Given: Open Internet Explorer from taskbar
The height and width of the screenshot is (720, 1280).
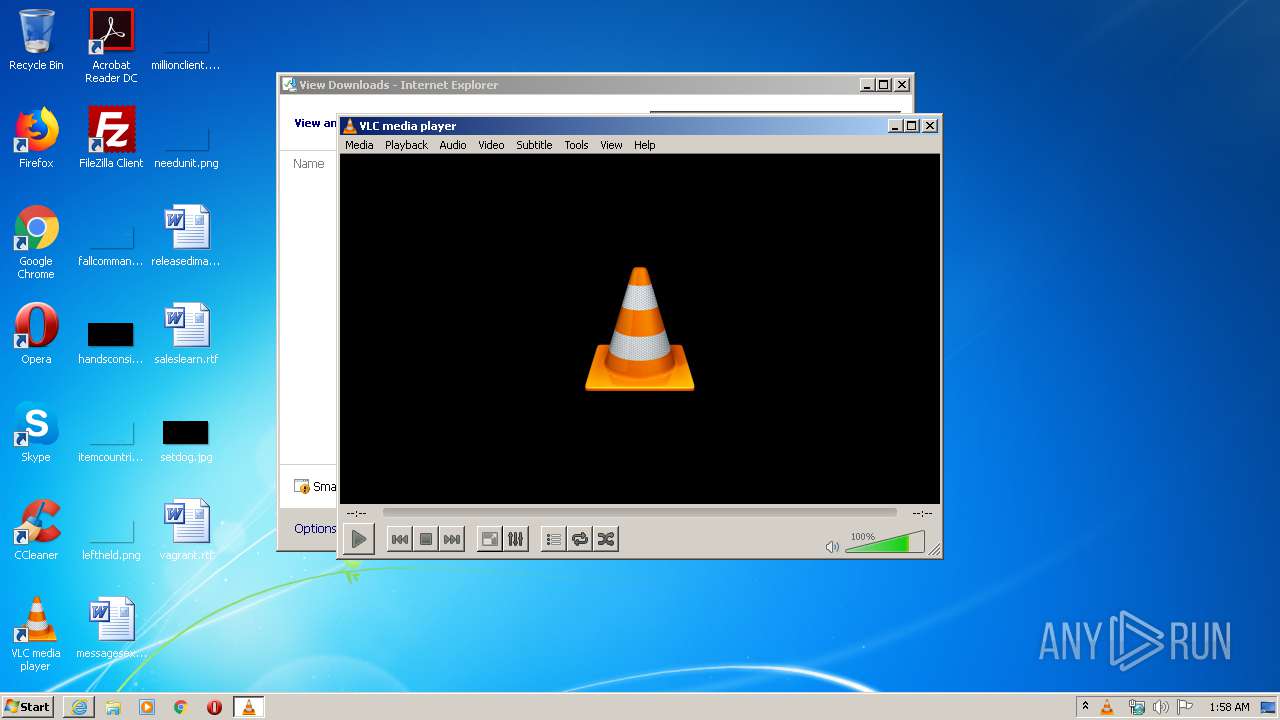Looking at the screenshot, I should tap(79, 707).
